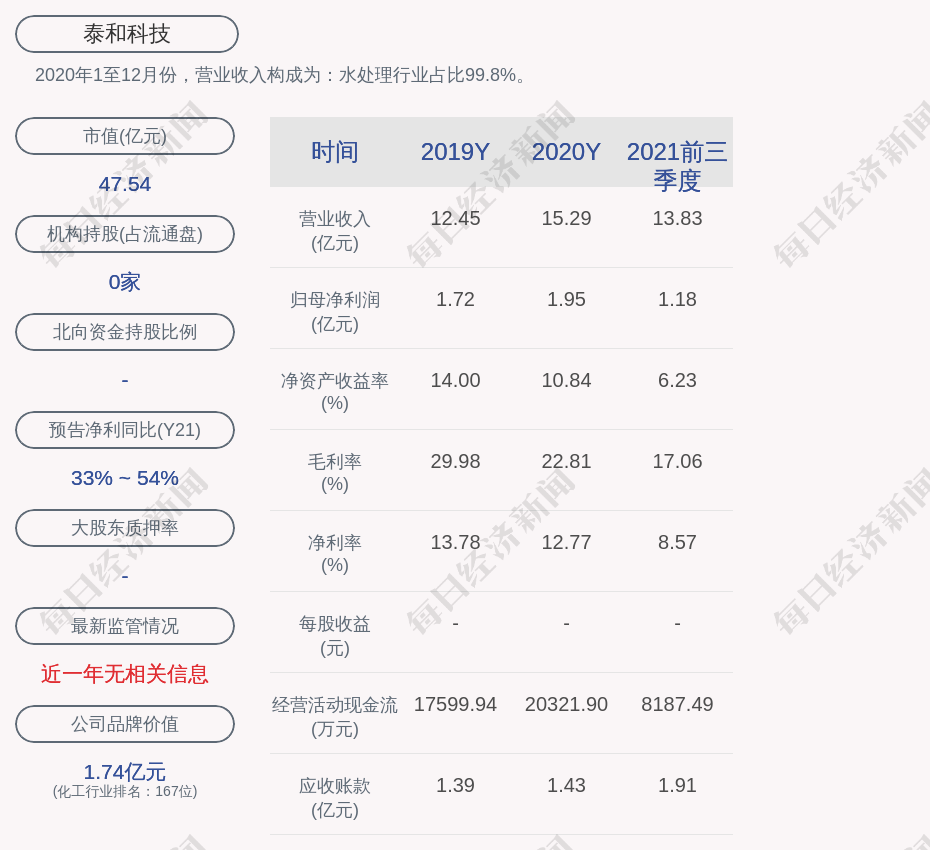The image size is (930, 850).
Task: Click the 营业收入(亿元) row label
Action: click(335, 231)
